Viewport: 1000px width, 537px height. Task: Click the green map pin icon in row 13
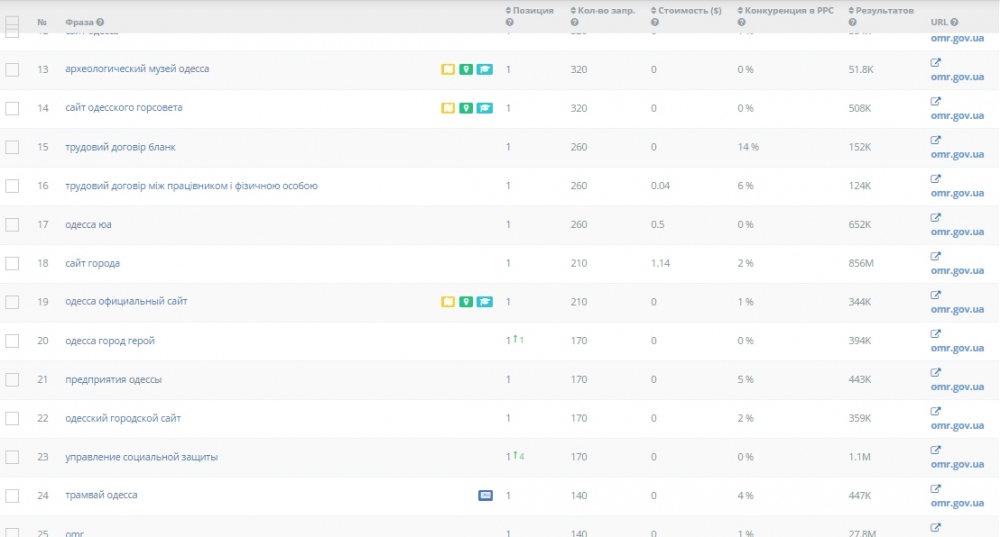point(466,69)
